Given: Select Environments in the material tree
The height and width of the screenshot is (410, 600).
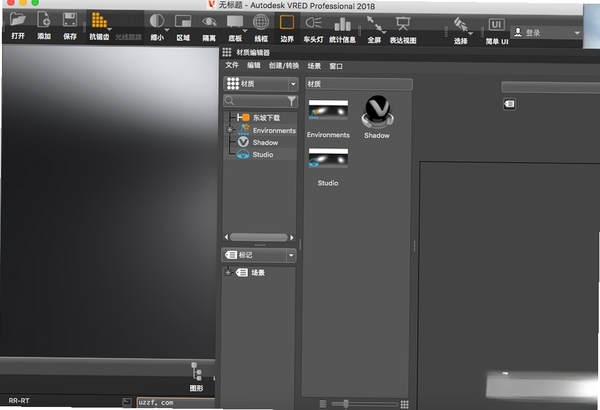Looking at the screenshot, I should click(274, 131).
